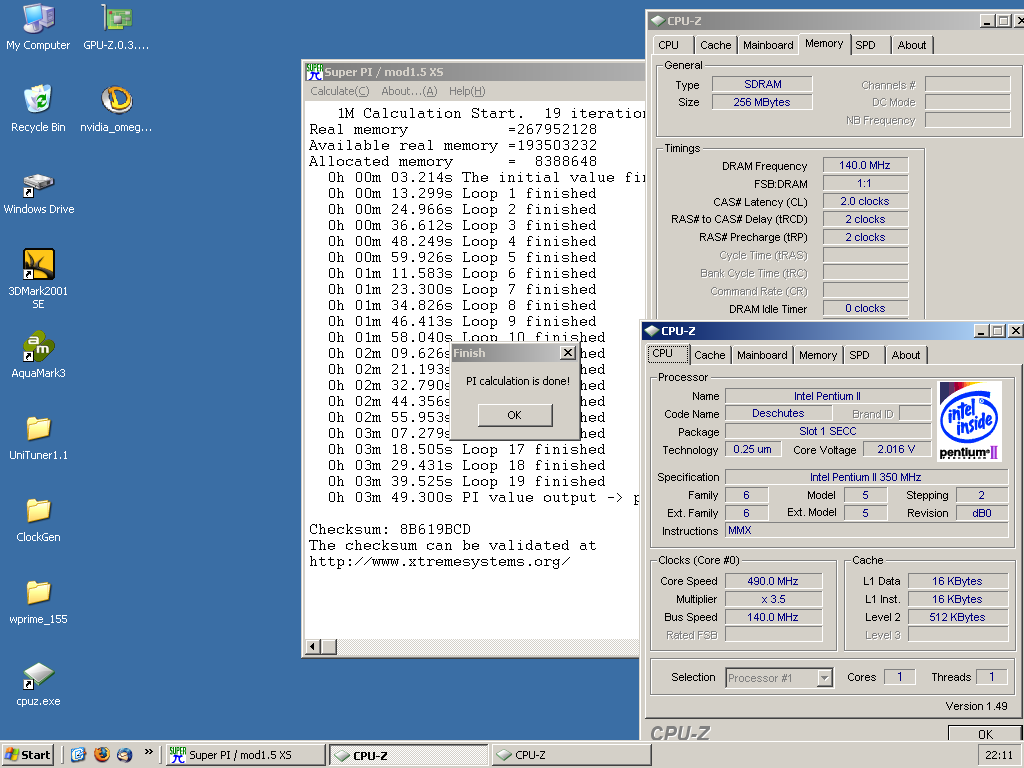1024x768 pixels.
Task: Click the front CPU-Z title bar icon
Action: (652, 331)
